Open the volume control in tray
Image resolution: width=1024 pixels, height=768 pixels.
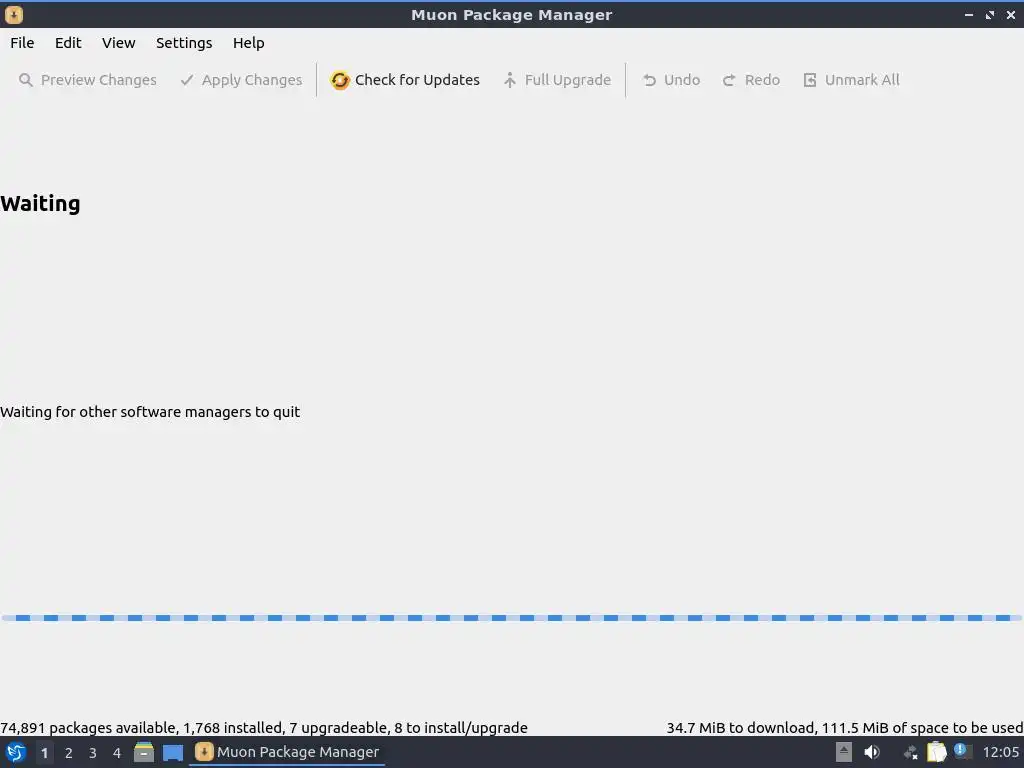(x=872, y=752)
